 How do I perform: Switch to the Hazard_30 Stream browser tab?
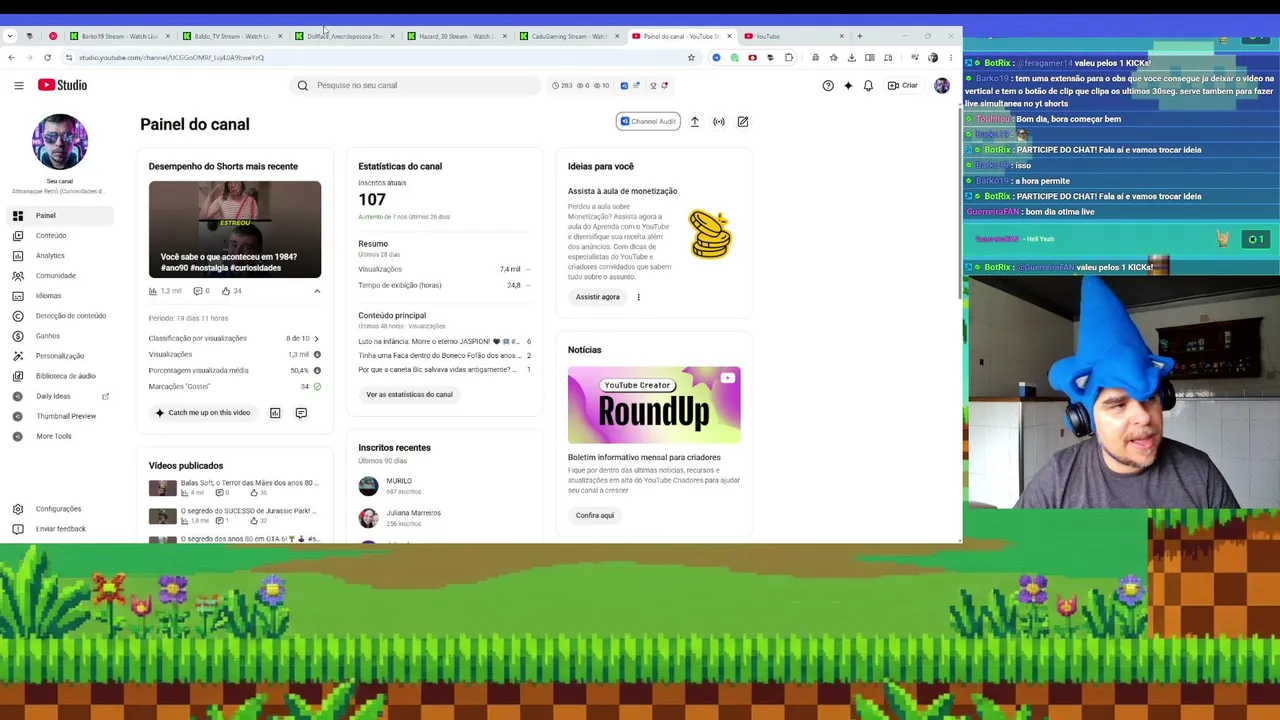coord(455,36)
